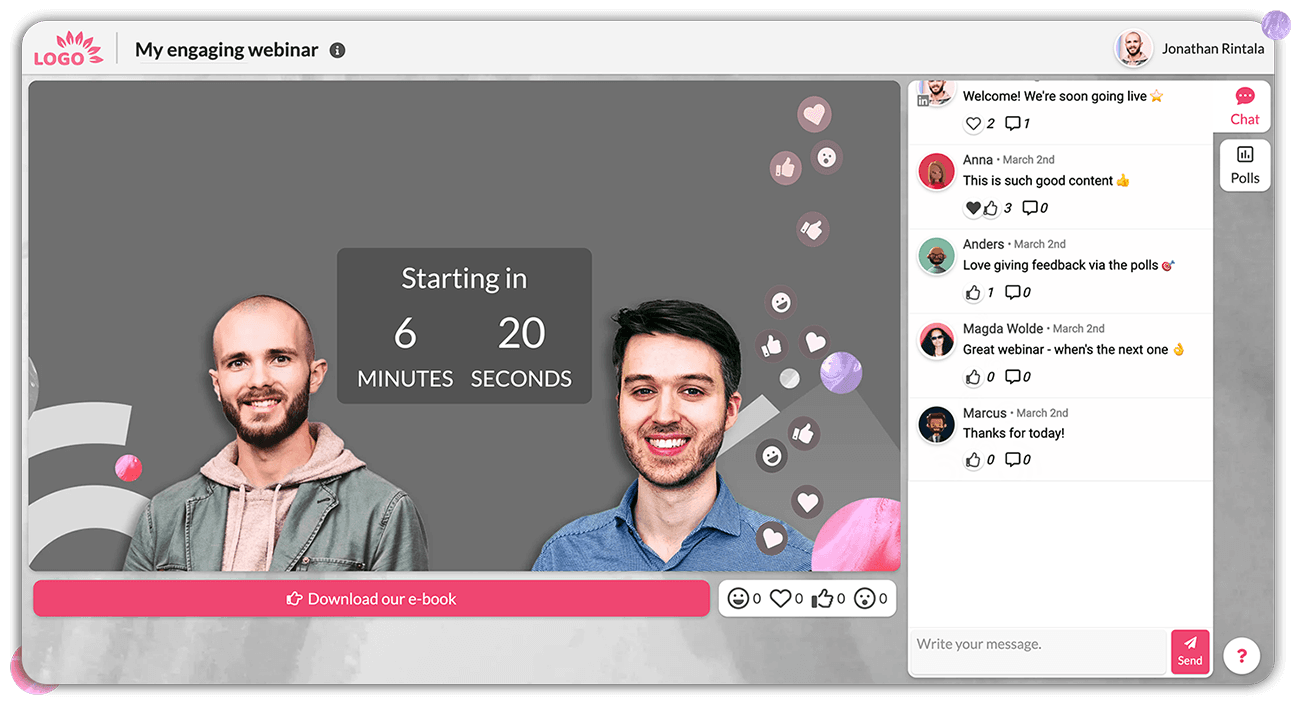Screen dimensions: 1300x701
Task: React with the smiley face emoji
Action: pyautogui.click(x=738, y=598)
